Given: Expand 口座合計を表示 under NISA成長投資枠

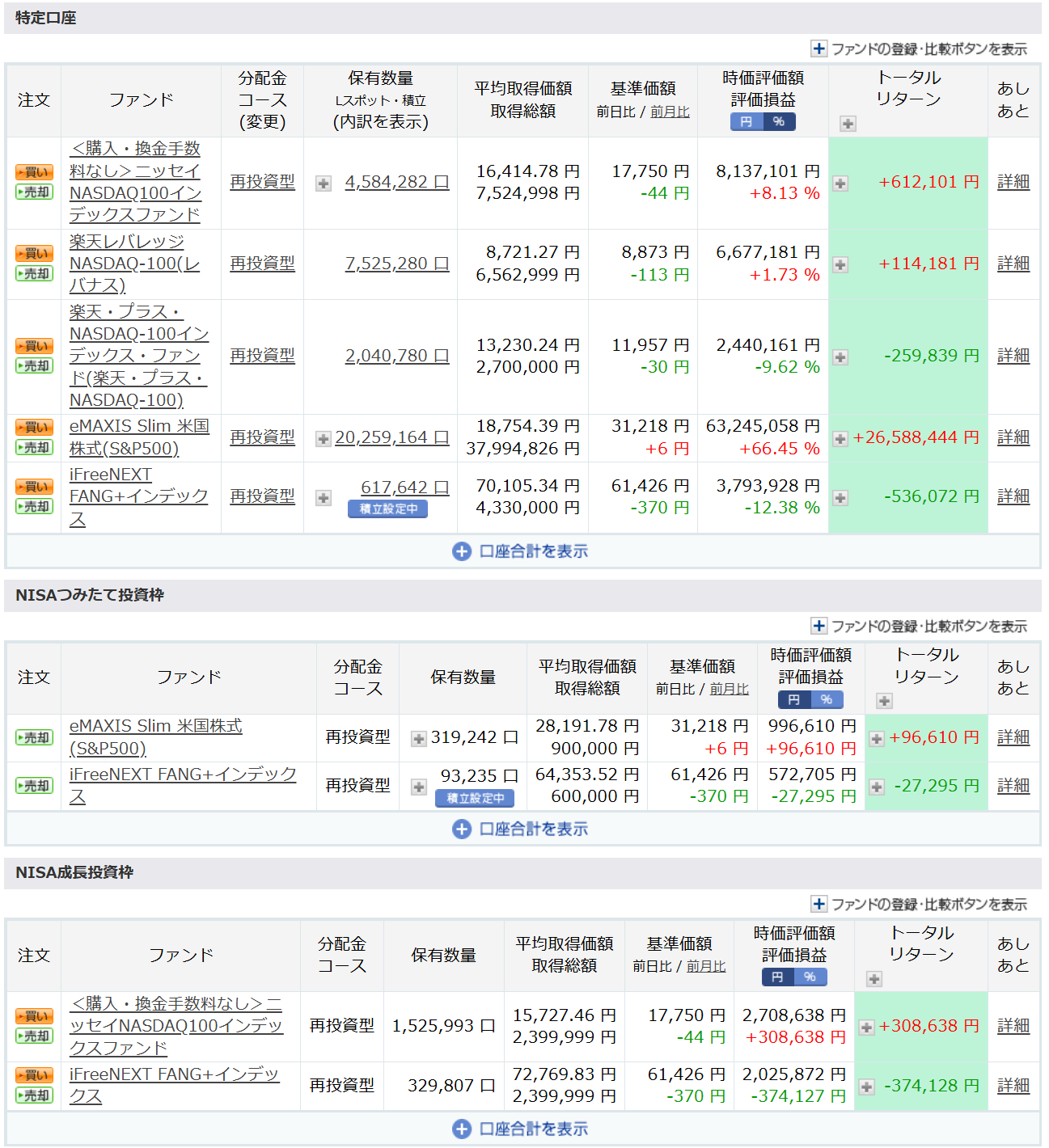Looking at the screenshot, I should [x=521, y=1129].
